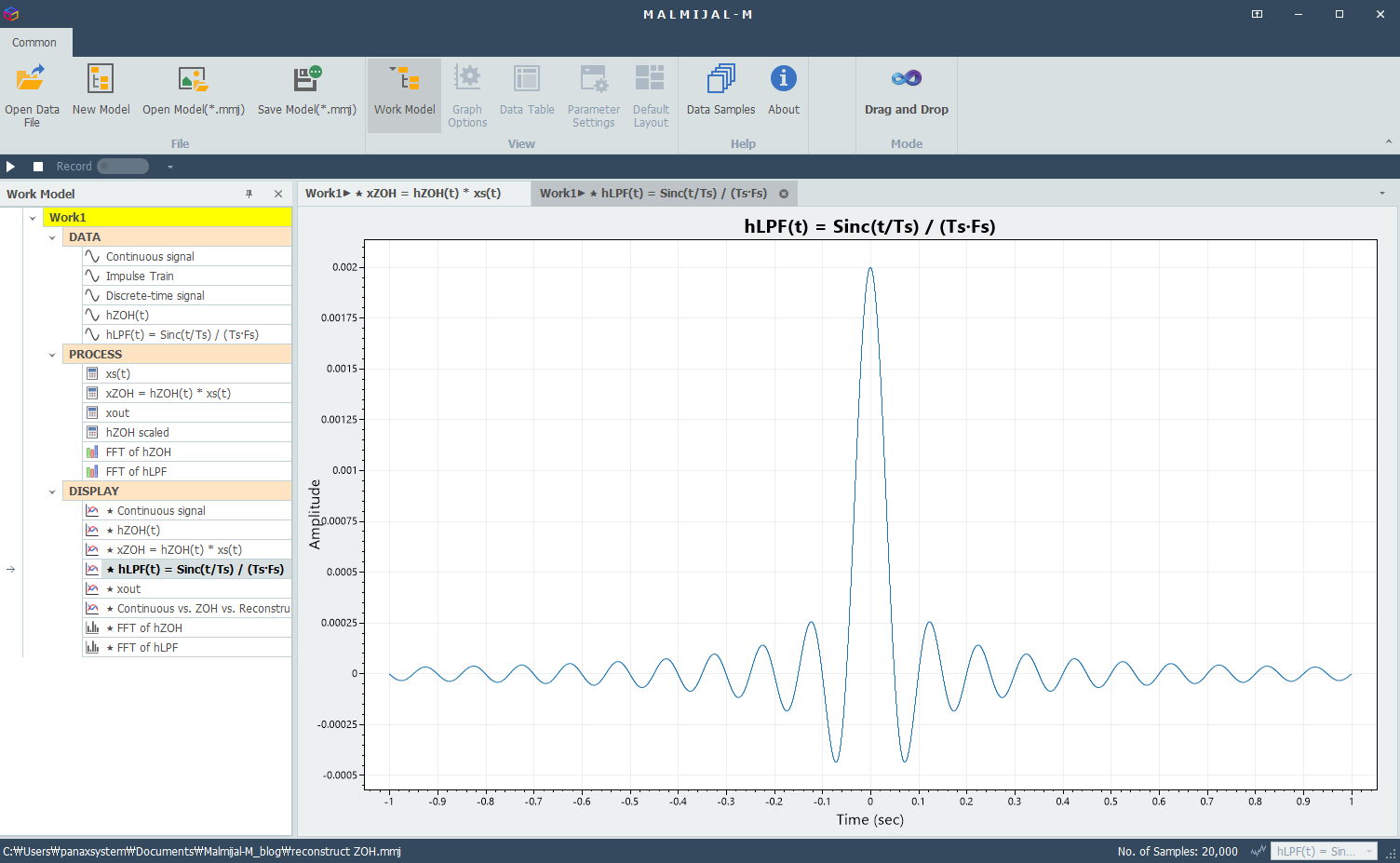This screenshot has width=1400, height=863.
Task: Open Graph Options
Action: click(467, 95)
